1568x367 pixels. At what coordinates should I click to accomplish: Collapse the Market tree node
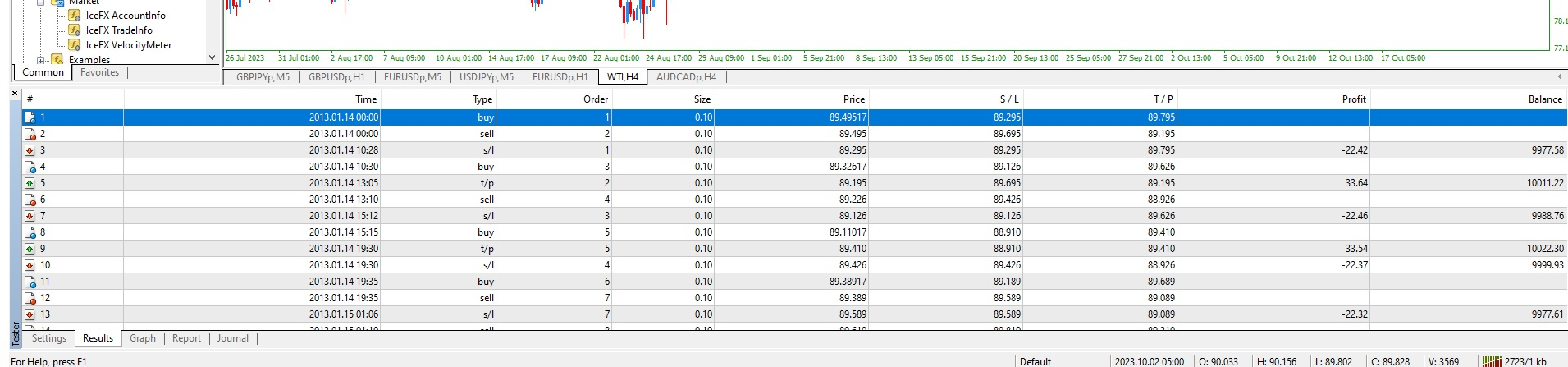[x=41, y=2]
